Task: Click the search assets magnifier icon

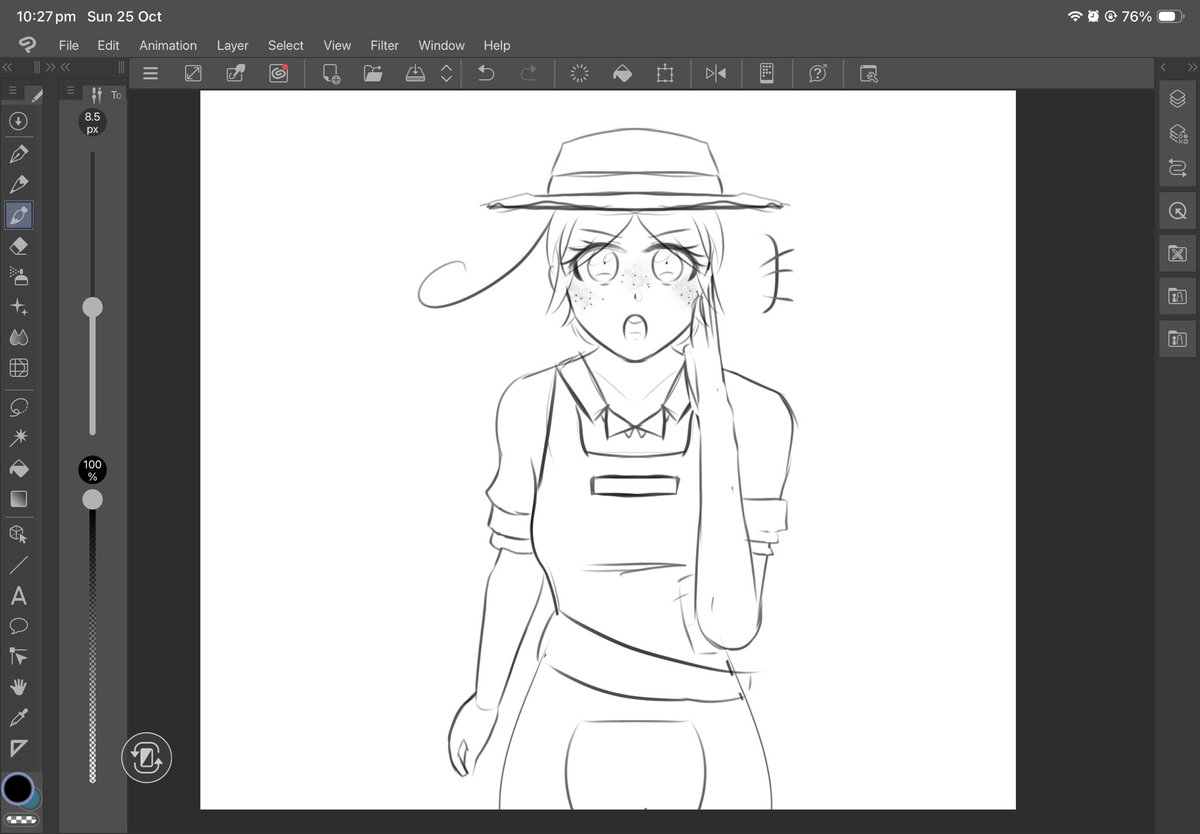Action: click(869, 73)
